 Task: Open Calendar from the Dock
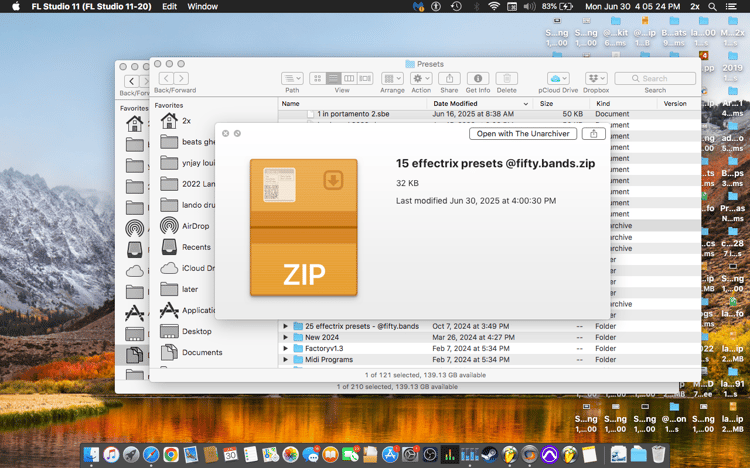[x=231, y=454]
